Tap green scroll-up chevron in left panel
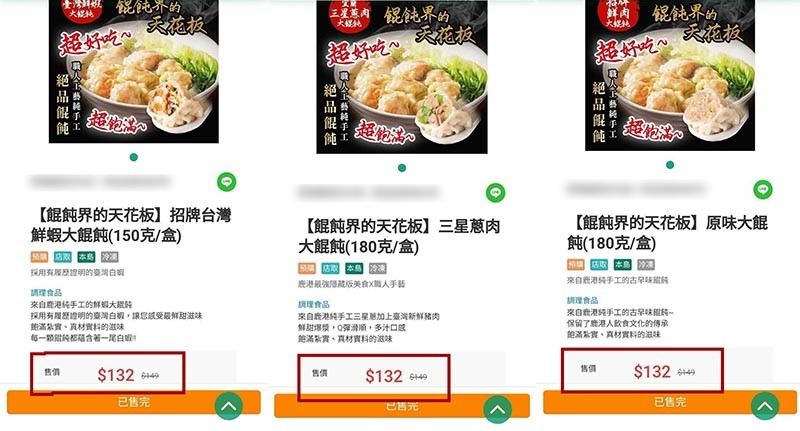 [x=228, y=406]
